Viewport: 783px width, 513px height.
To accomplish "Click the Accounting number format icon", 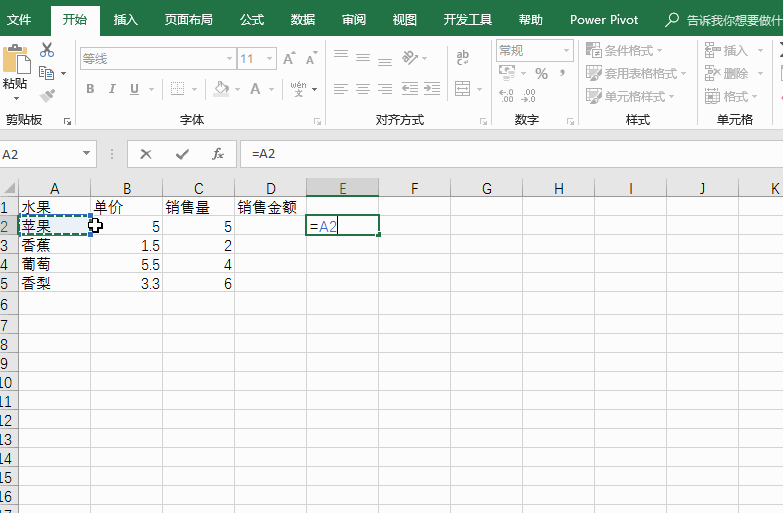I will [507, 73].
